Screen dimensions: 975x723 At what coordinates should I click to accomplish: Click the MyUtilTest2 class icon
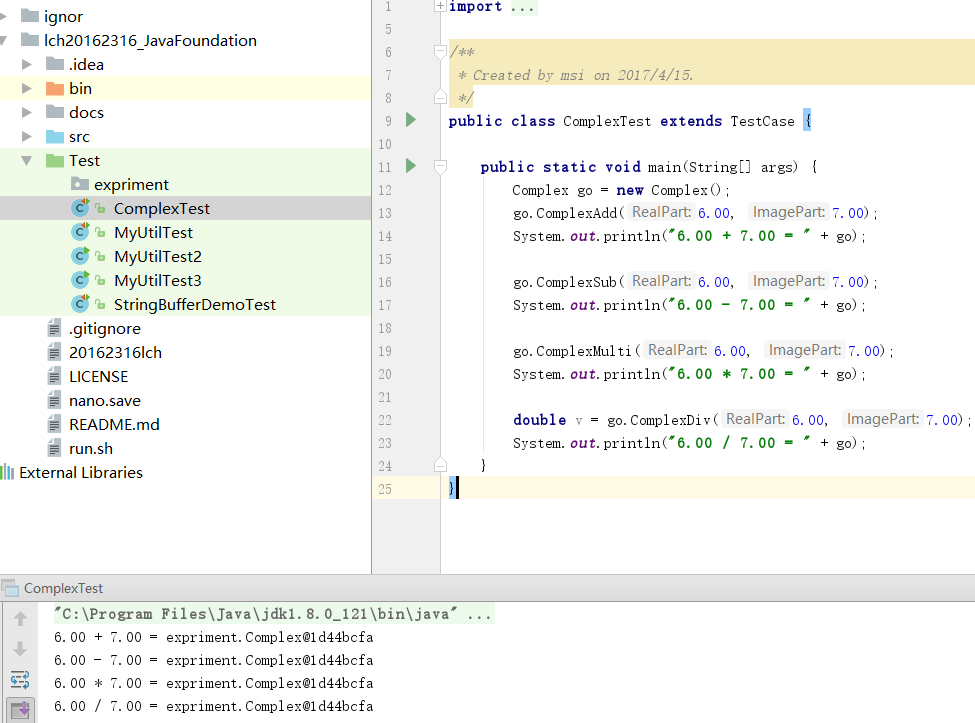80,256
